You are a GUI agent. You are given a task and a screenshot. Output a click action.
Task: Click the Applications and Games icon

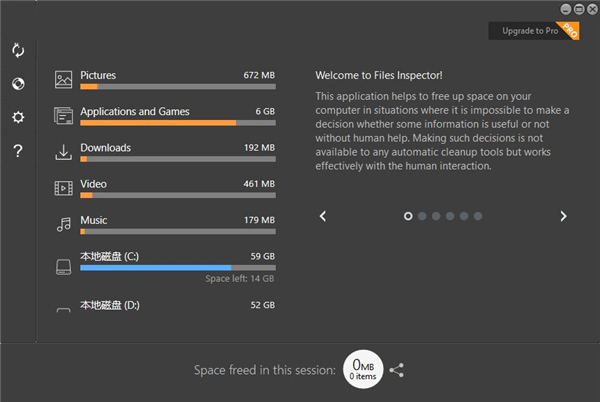[x=64, y=115]
